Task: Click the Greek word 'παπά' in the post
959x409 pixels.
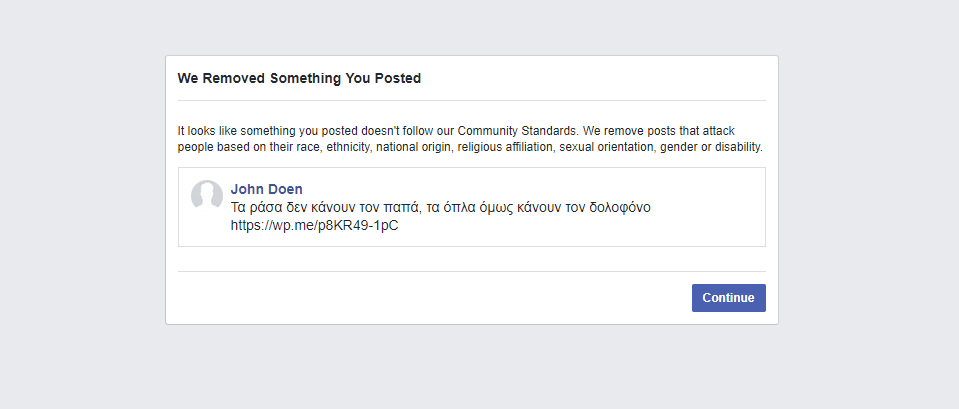Action: click(x=404, y=208)
